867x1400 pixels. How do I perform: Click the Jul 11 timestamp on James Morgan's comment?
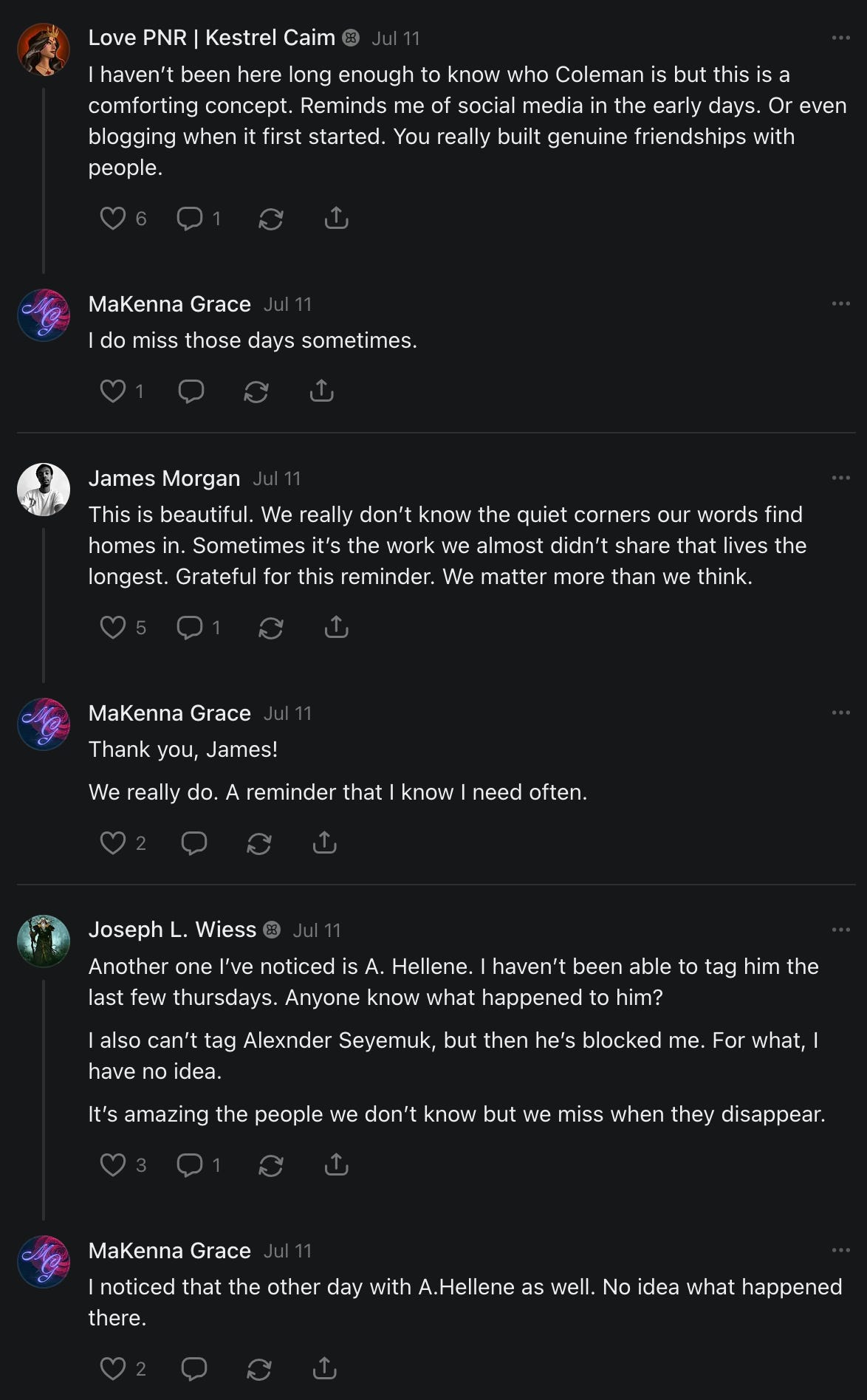point(277,478)
